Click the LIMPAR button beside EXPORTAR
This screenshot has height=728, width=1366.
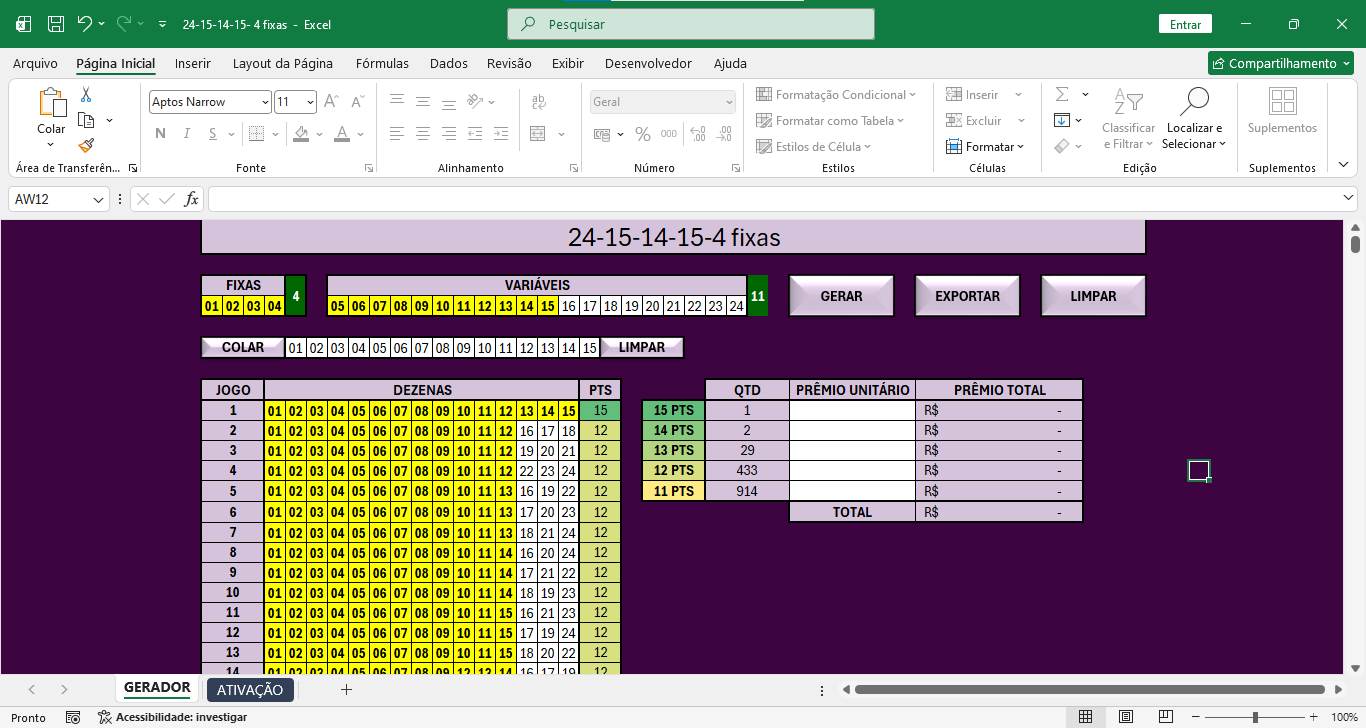[1093, 296]
